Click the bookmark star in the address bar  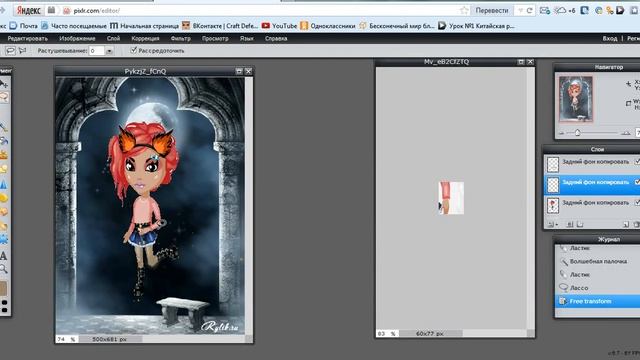click(464, 11)
